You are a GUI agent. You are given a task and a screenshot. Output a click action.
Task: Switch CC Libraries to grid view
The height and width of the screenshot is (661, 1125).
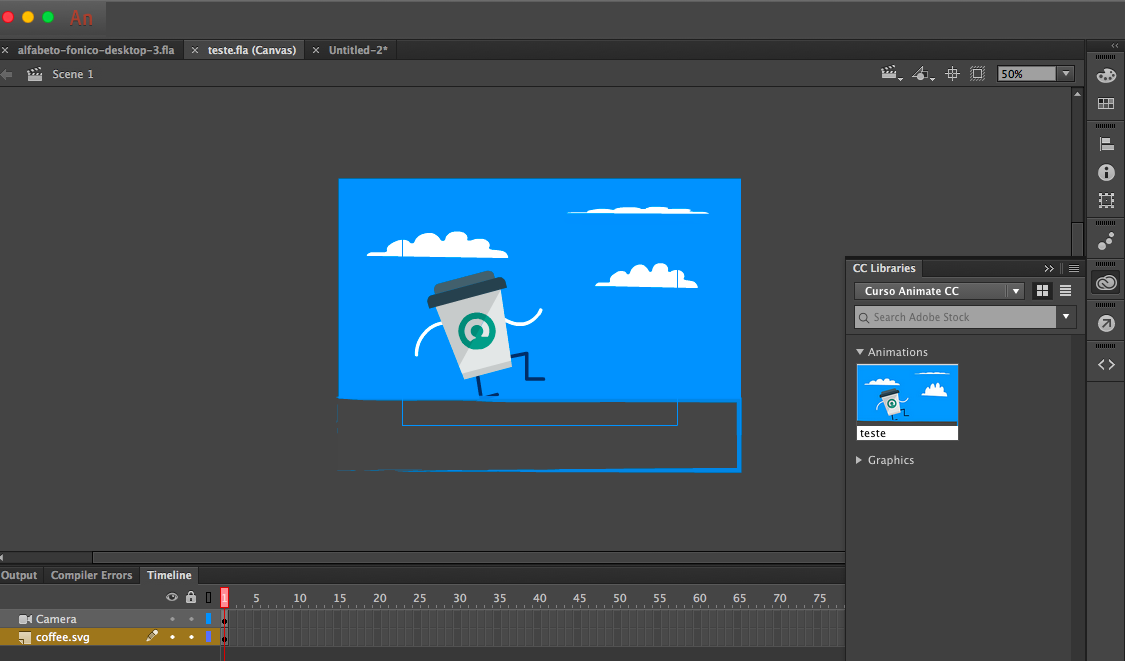pyautogui.click(x=1042, y=291)
